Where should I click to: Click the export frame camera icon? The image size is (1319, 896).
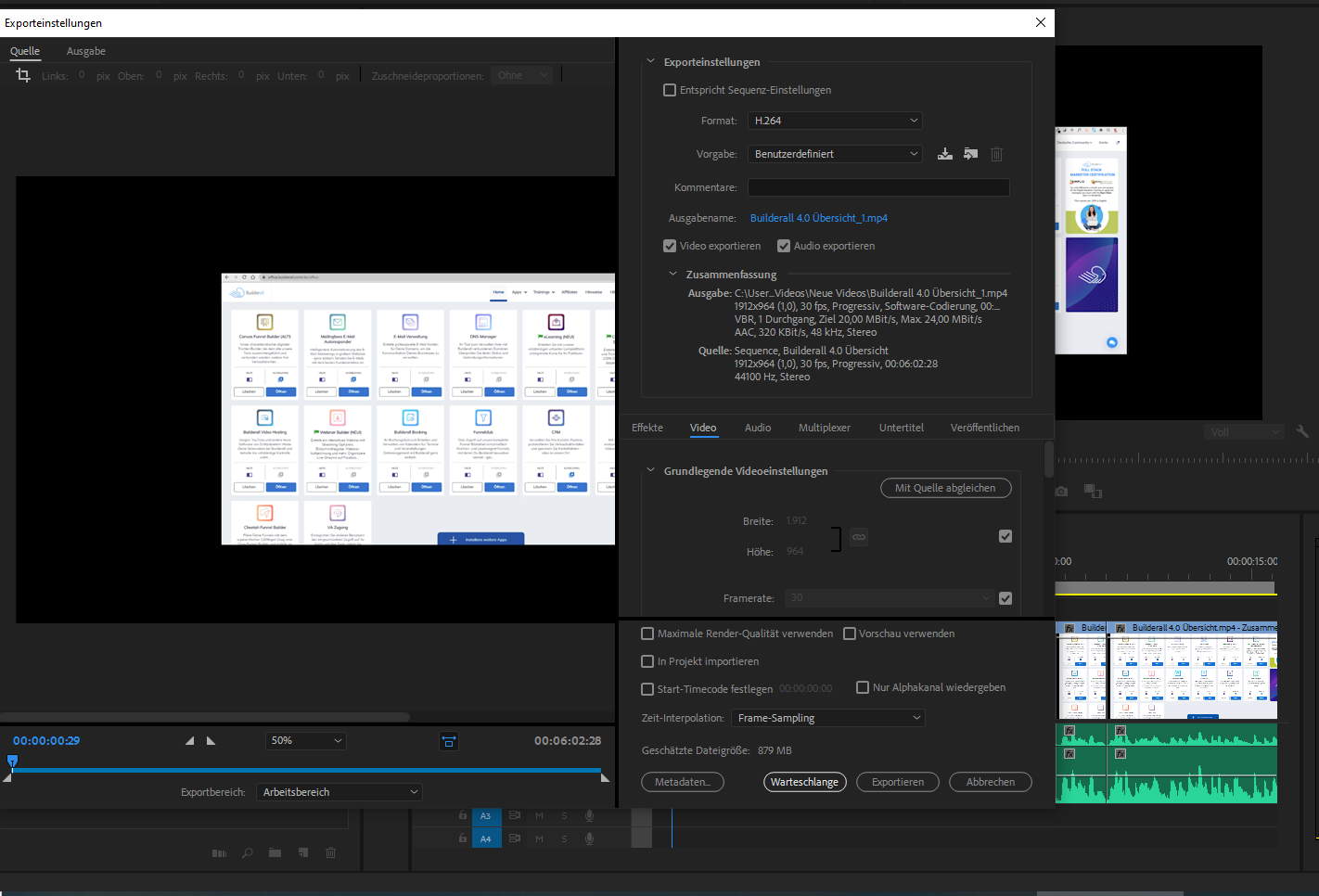1061,491
